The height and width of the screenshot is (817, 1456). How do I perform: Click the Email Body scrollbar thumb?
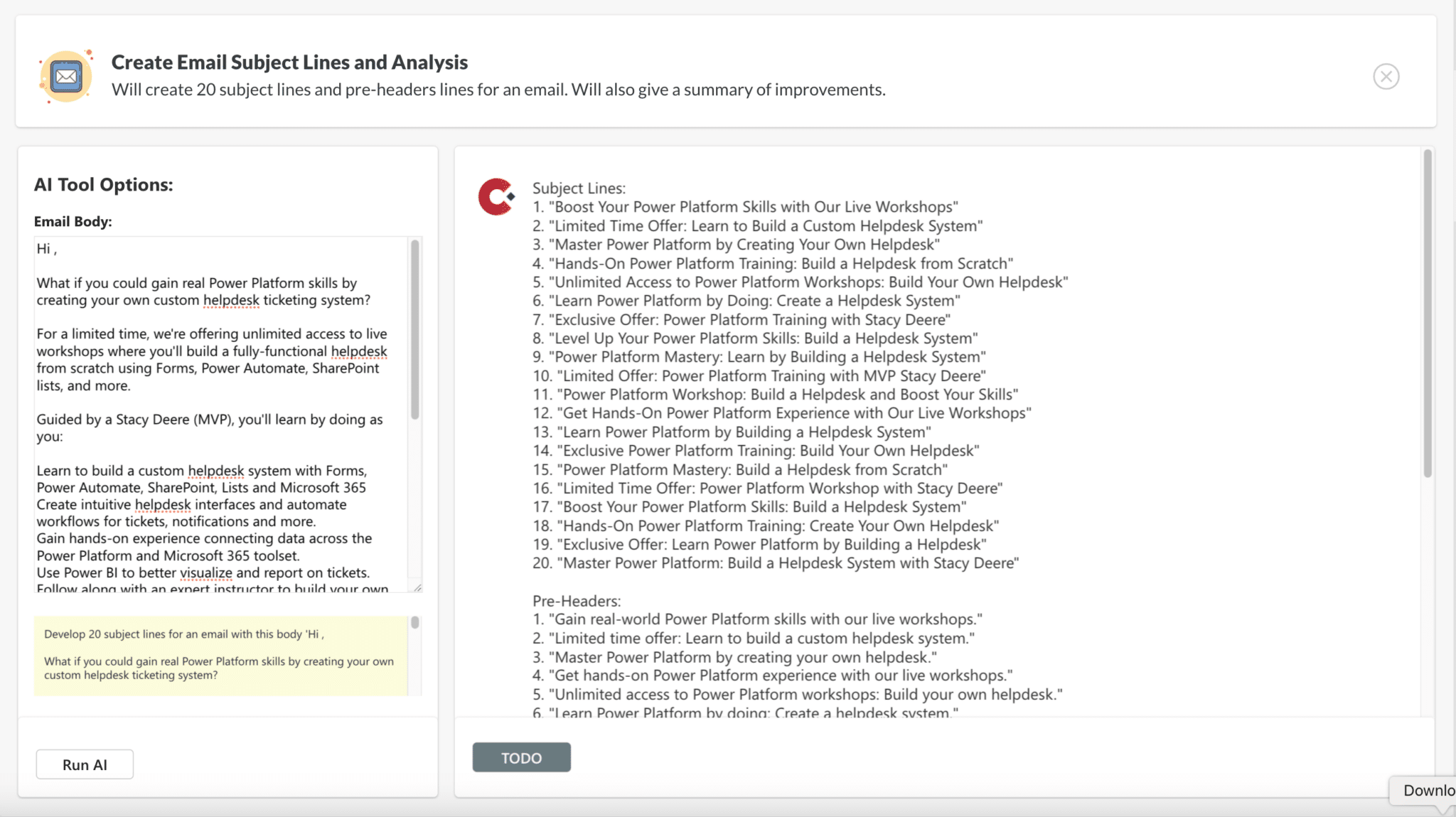pos(415,329)
